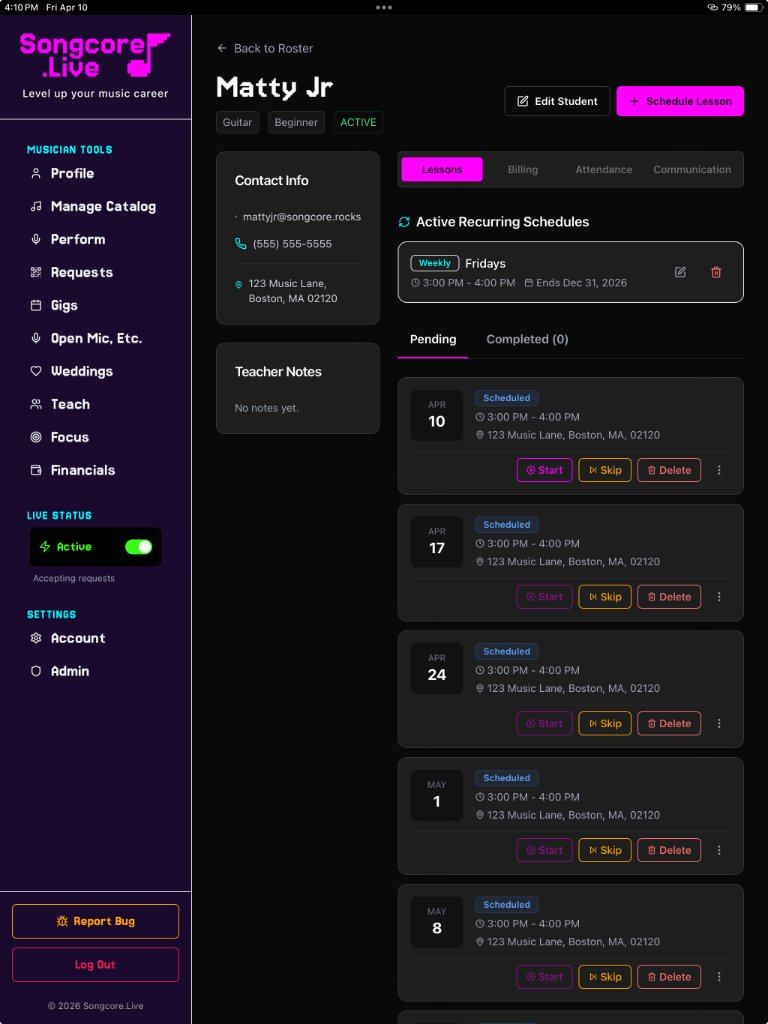Open Weddings heart icon

[x=36, y=371]
